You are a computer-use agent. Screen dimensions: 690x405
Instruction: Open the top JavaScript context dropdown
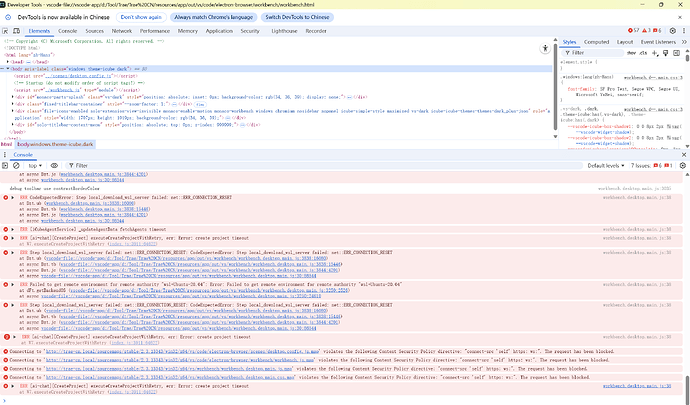pos(35,166)
